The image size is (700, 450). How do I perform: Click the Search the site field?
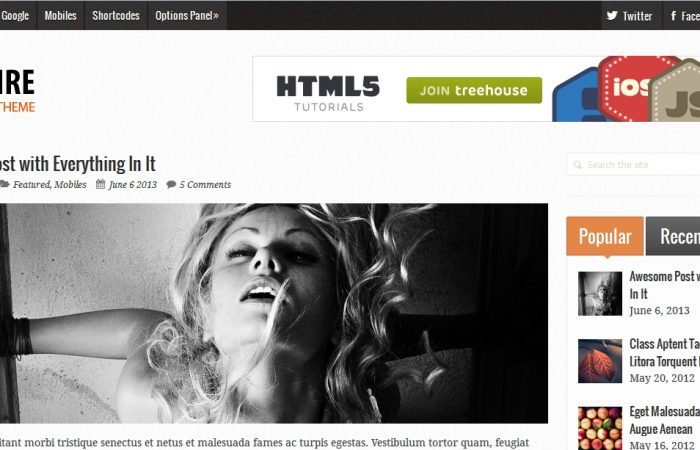(633, 165)
